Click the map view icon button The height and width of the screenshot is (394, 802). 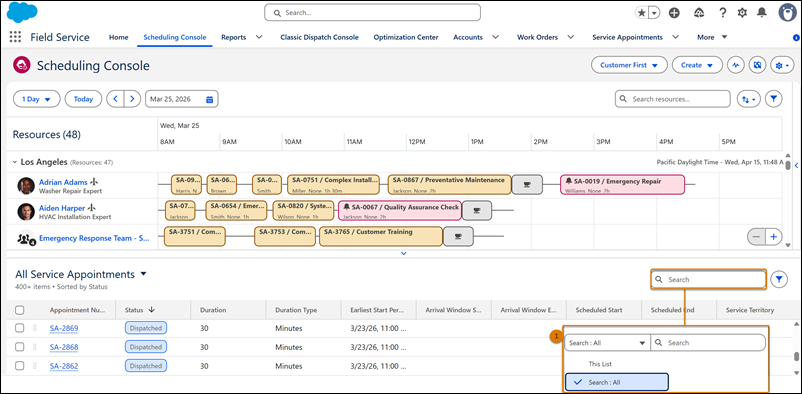point(758,65)
